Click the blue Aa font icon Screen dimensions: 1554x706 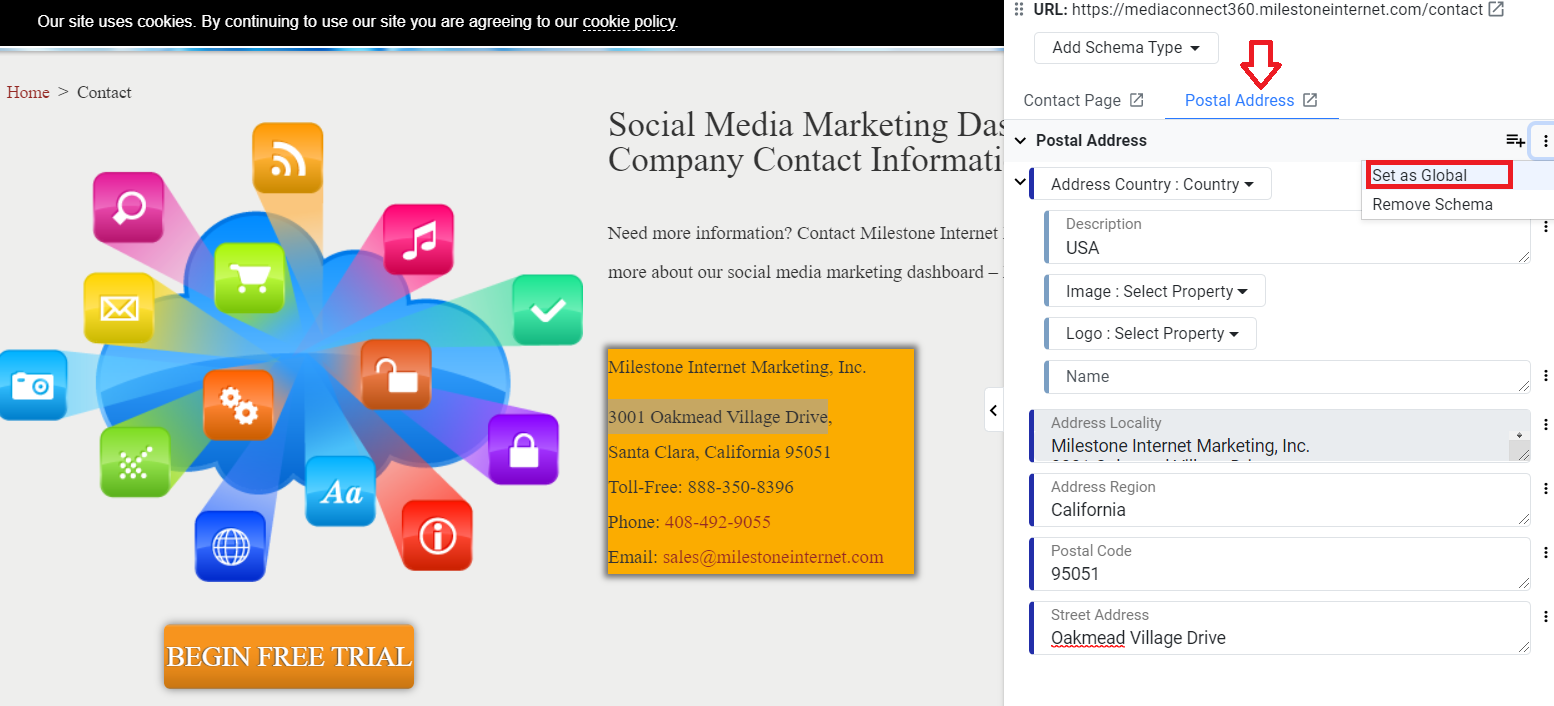(340, 491)
